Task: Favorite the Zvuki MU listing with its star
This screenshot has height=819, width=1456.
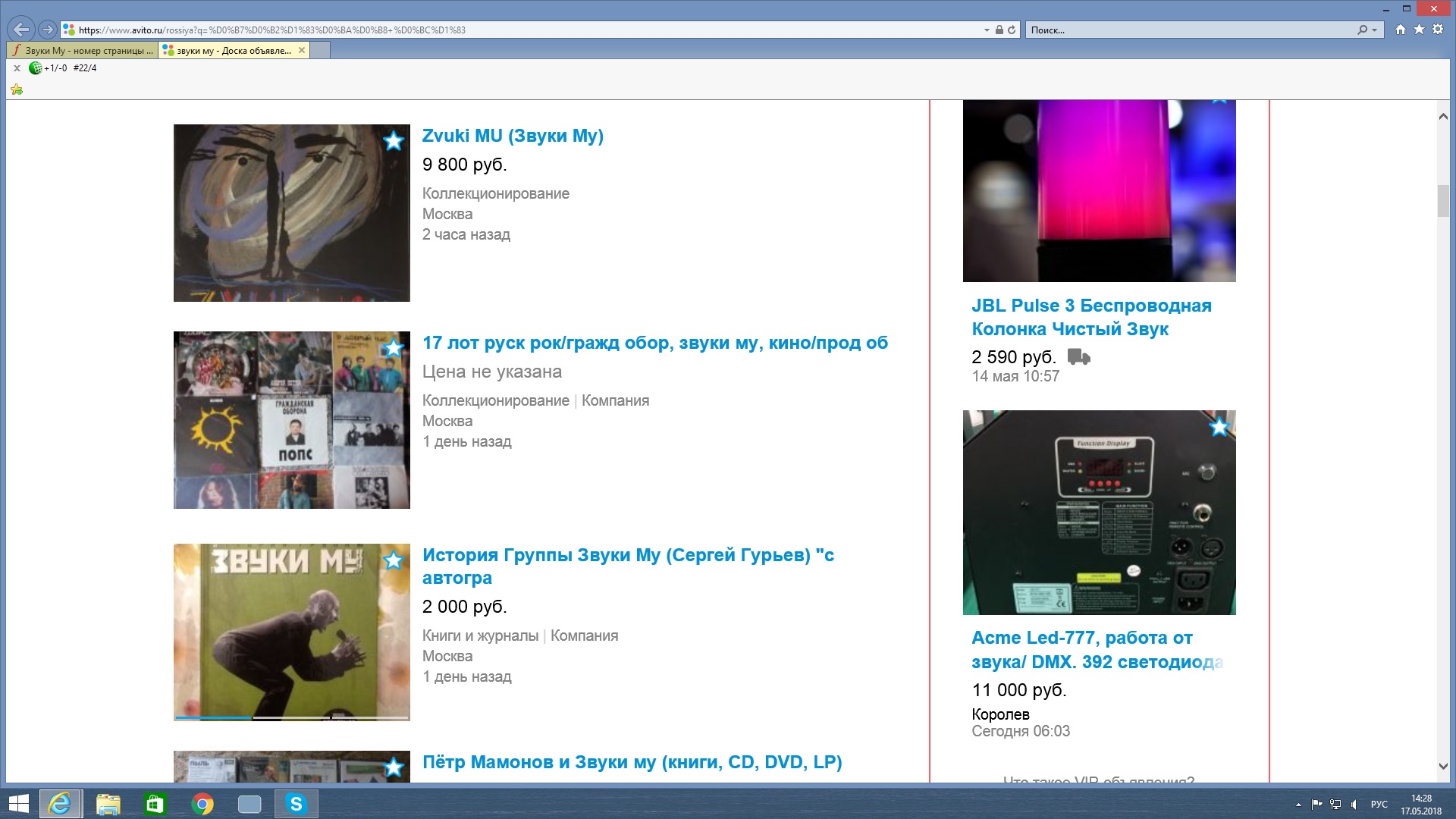Action: [393, 141]
